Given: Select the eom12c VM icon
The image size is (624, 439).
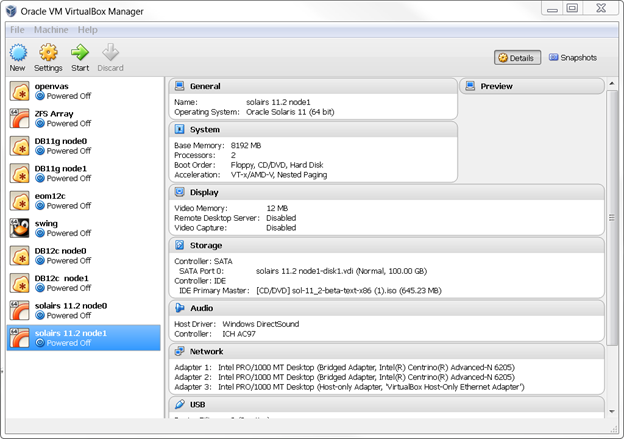Looking at the screenshot, I should click(20, 201).
